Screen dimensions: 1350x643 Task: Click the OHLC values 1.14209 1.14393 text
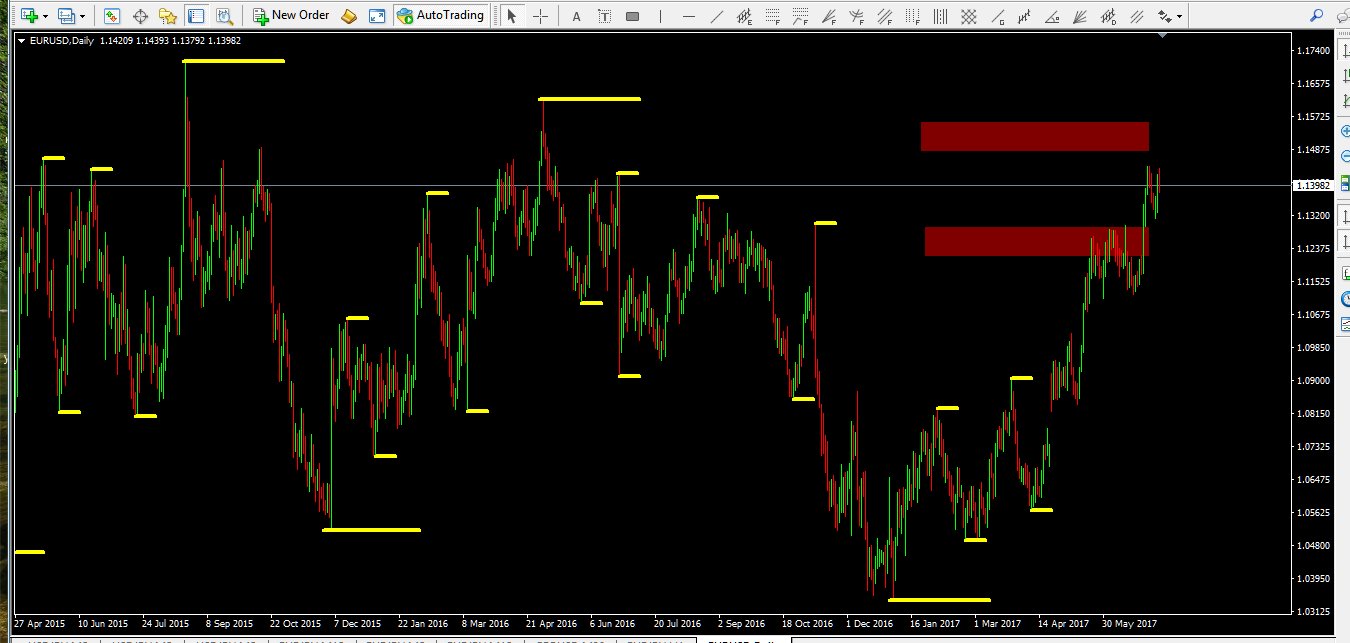tap(135, 40)
